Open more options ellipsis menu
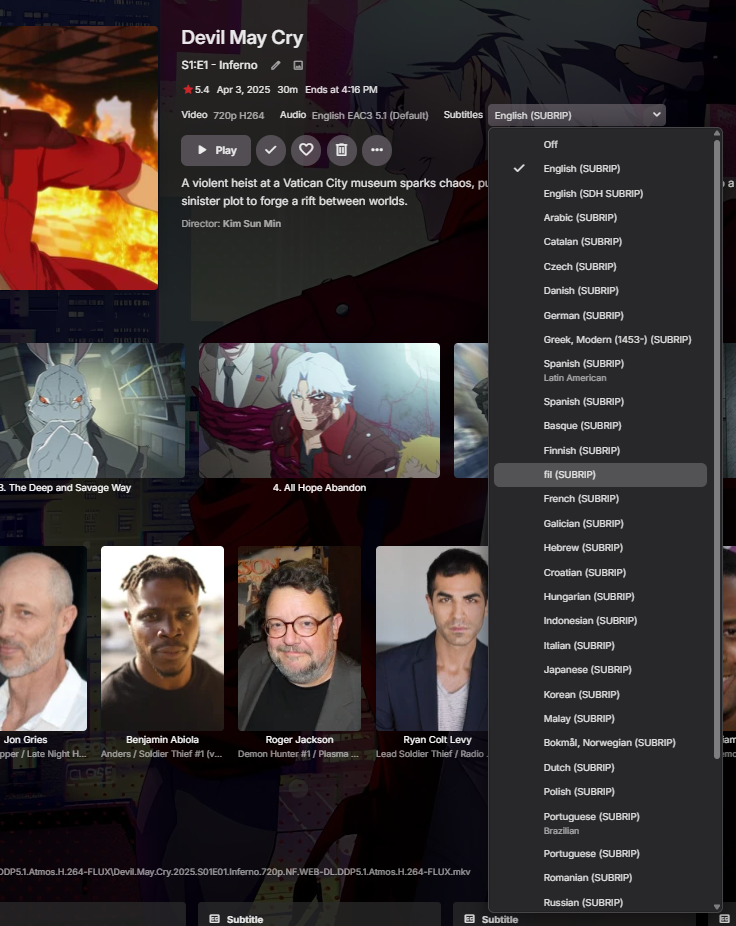This screenshot has height=926, width=736. [x=377, y=150]
